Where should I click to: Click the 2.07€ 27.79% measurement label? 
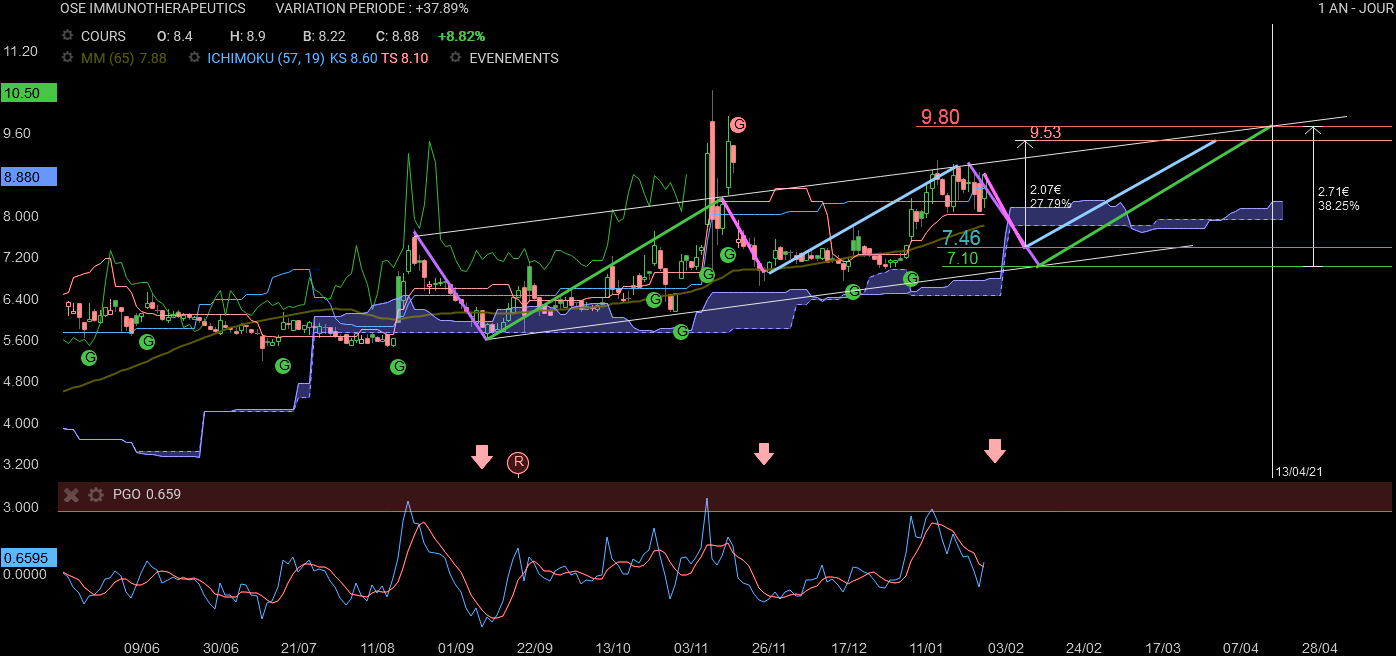[x=1050, y=196]
